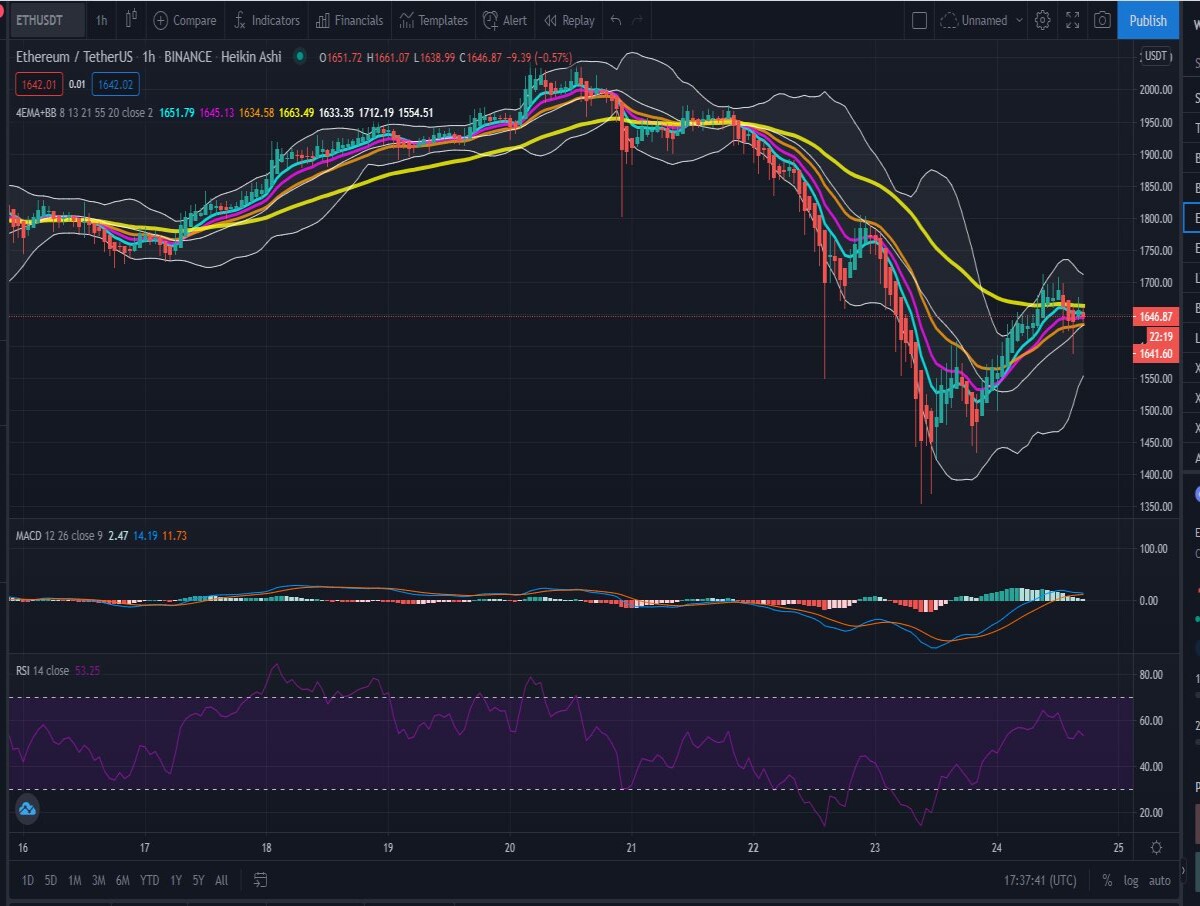Create a new Alert
This screenshot has width=1200, height=906.
click(x=505, y=20)
